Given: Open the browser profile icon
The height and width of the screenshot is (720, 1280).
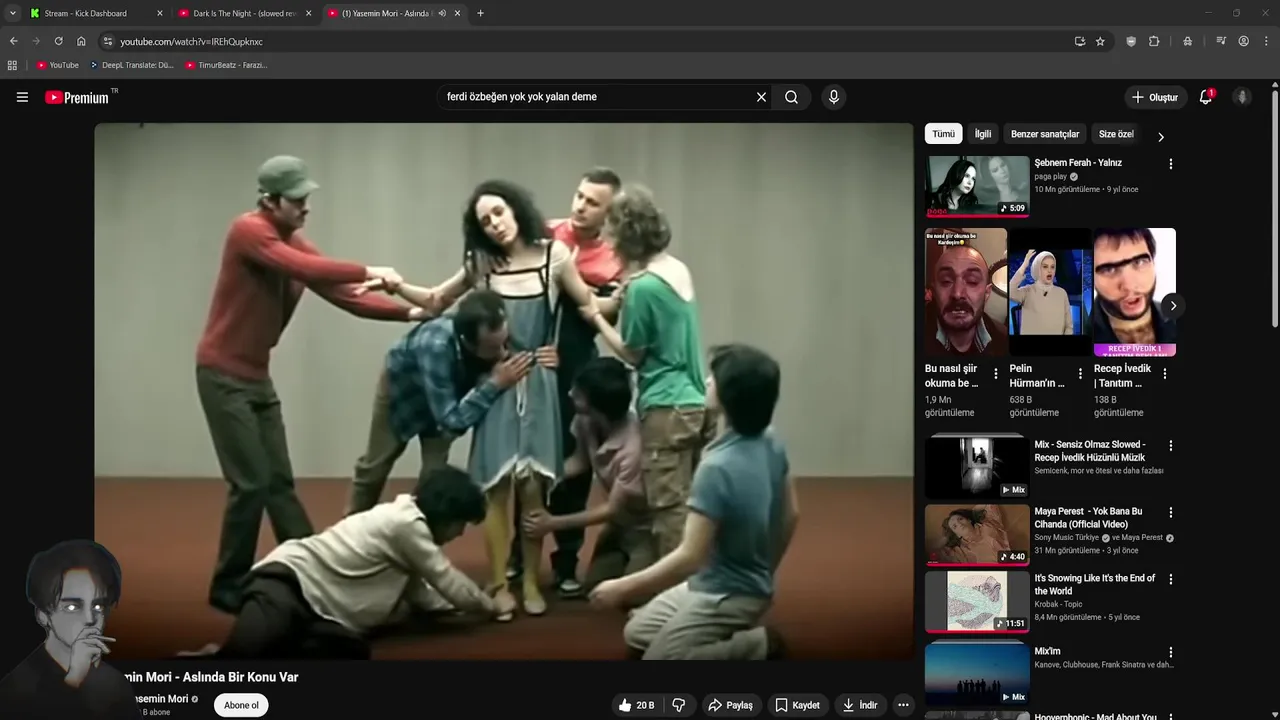Looking at the screenshot, I should [1244, 42].
